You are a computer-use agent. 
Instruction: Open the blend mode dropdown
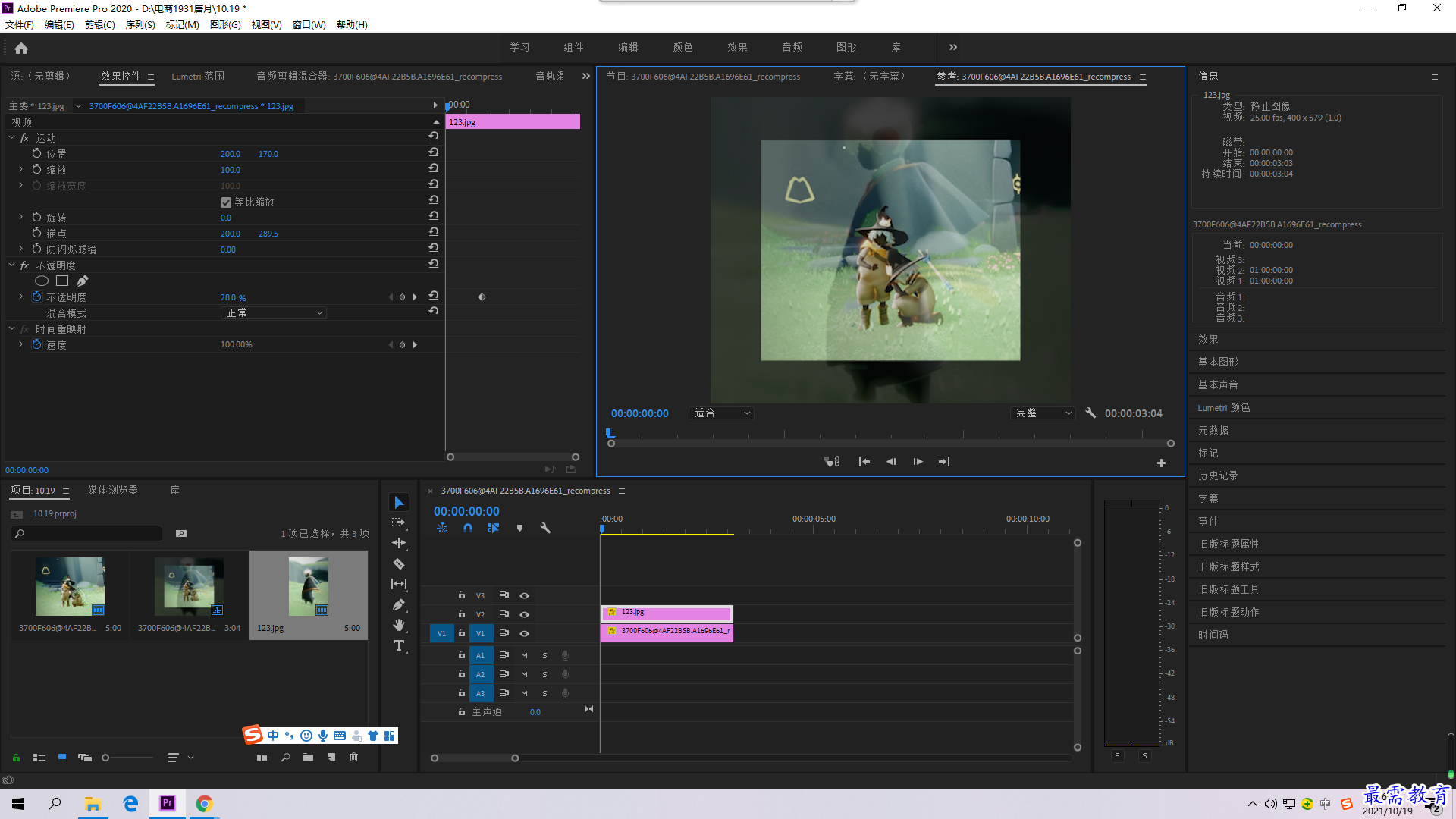point(275,312)
